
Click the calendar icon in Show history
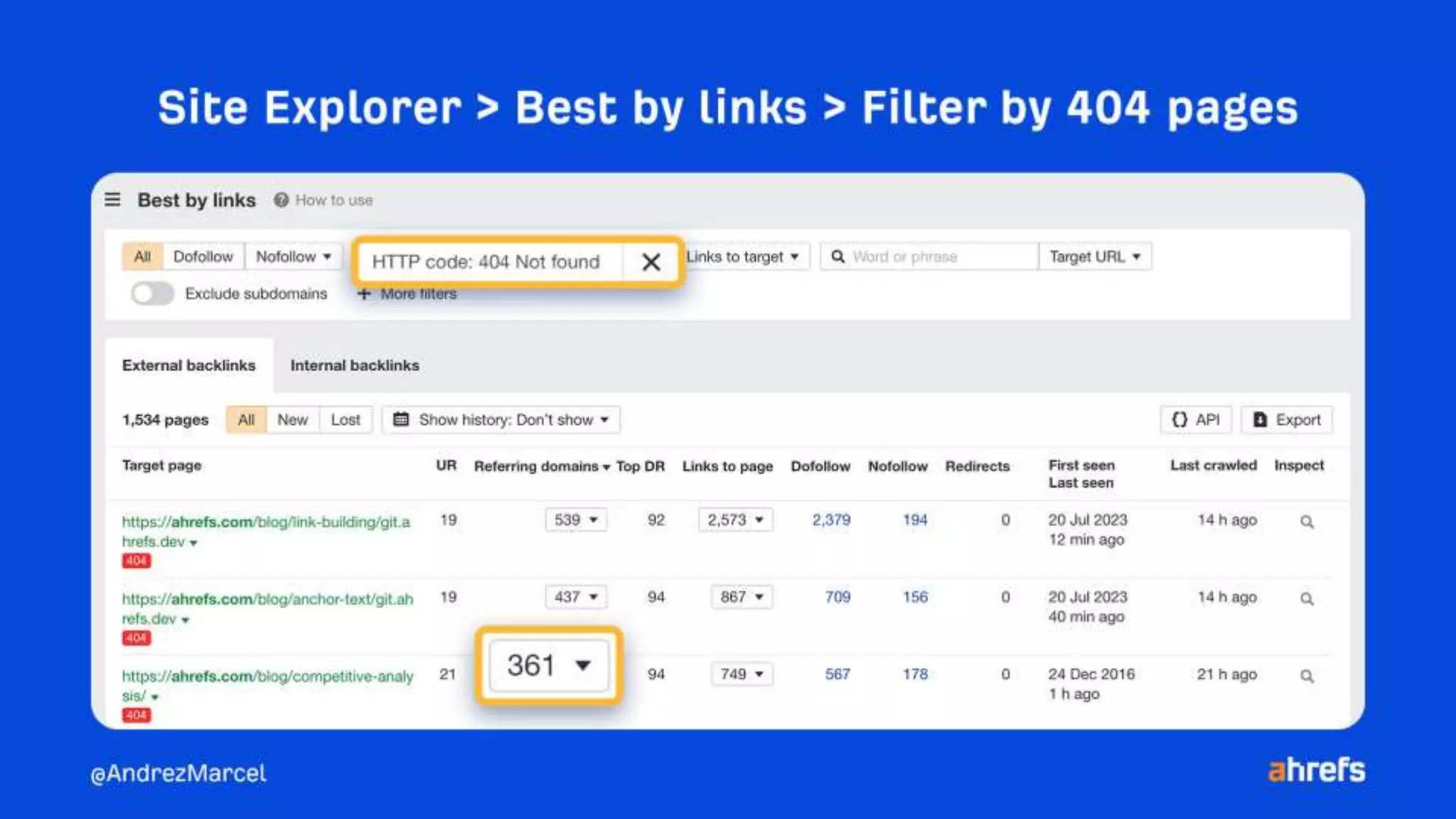401,419
